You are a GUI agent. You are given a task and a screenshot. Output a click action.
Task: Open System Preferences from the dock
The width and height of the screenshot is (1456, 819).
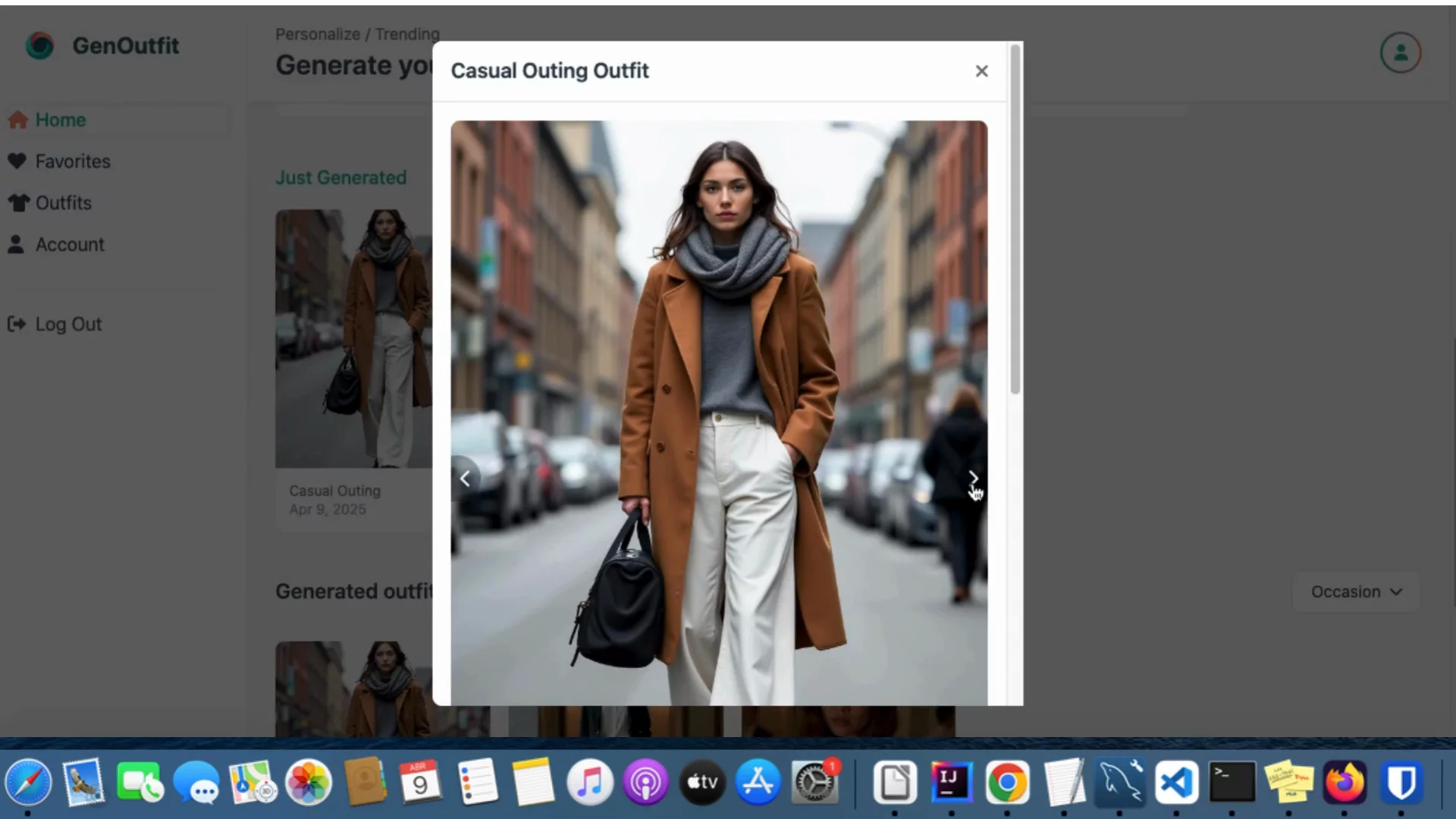pyautogui.click(x=815, y=783)
